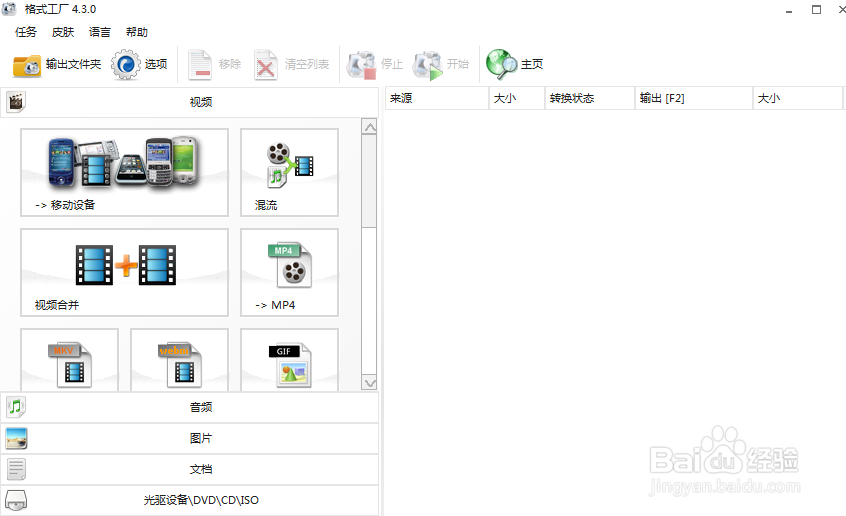Maximize the 格式工厂 window
846x516 pixels.
[816, 10]
